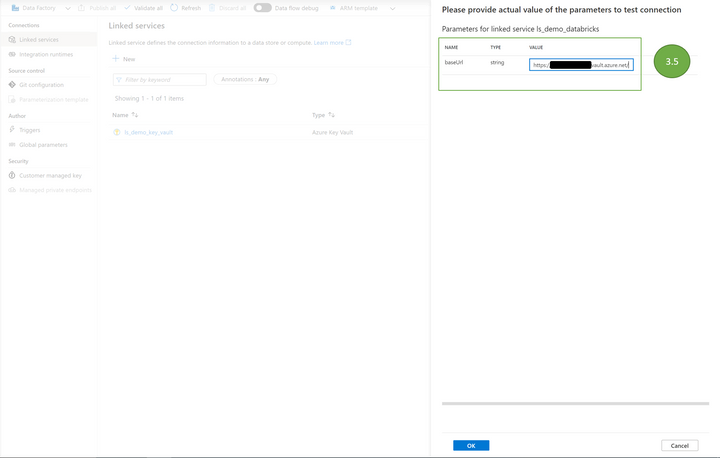Click the ARM template icon
This screenshot has height=458, width=720.
tap(333, 8)
